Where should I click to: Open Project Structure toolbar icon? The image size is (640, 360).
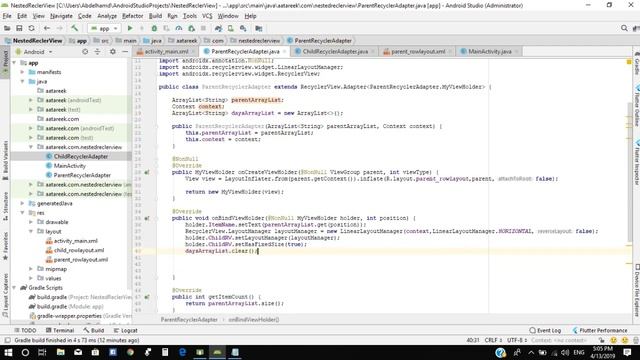(258, 28)
